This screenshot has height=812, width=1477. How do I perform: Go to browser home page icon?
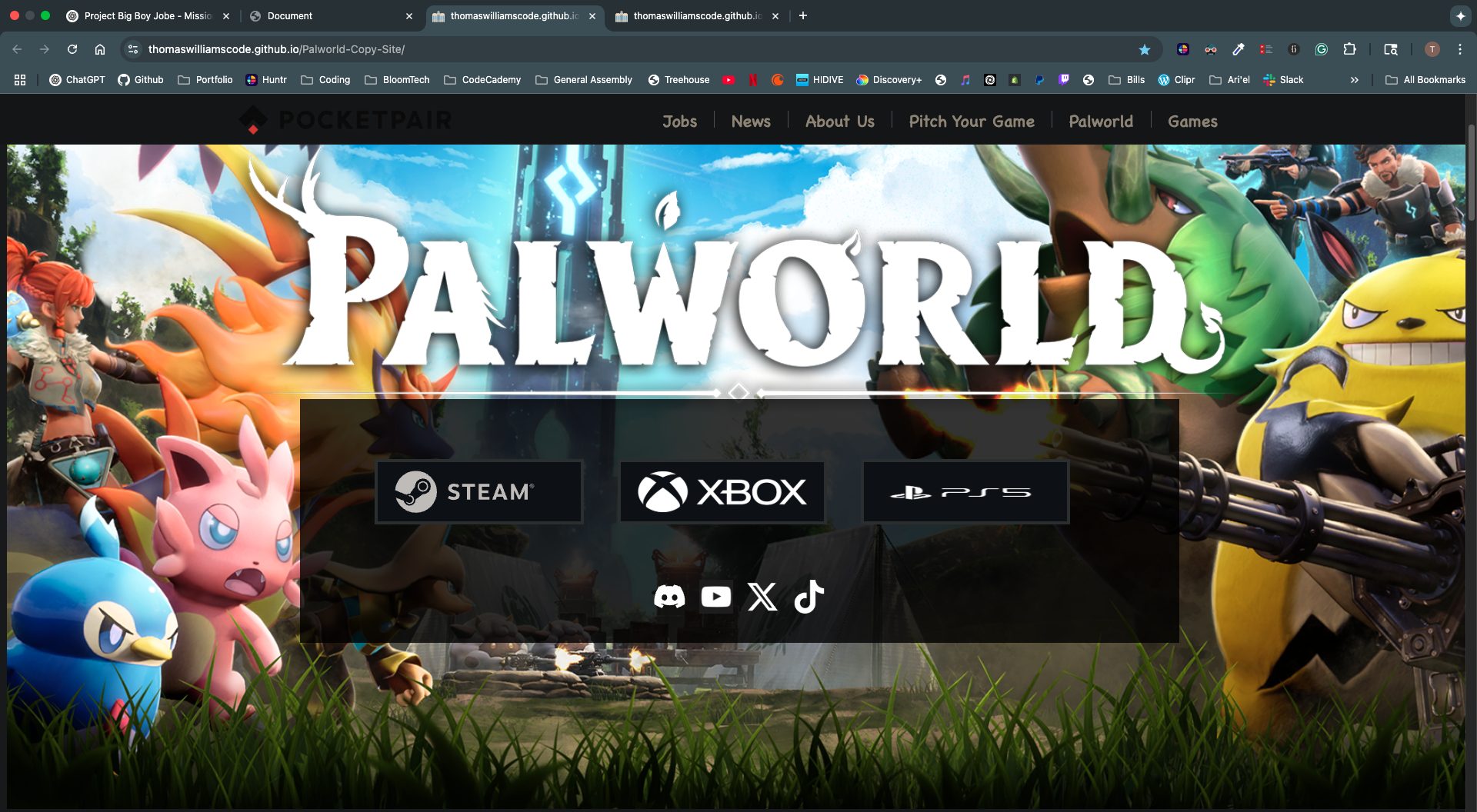100,49
